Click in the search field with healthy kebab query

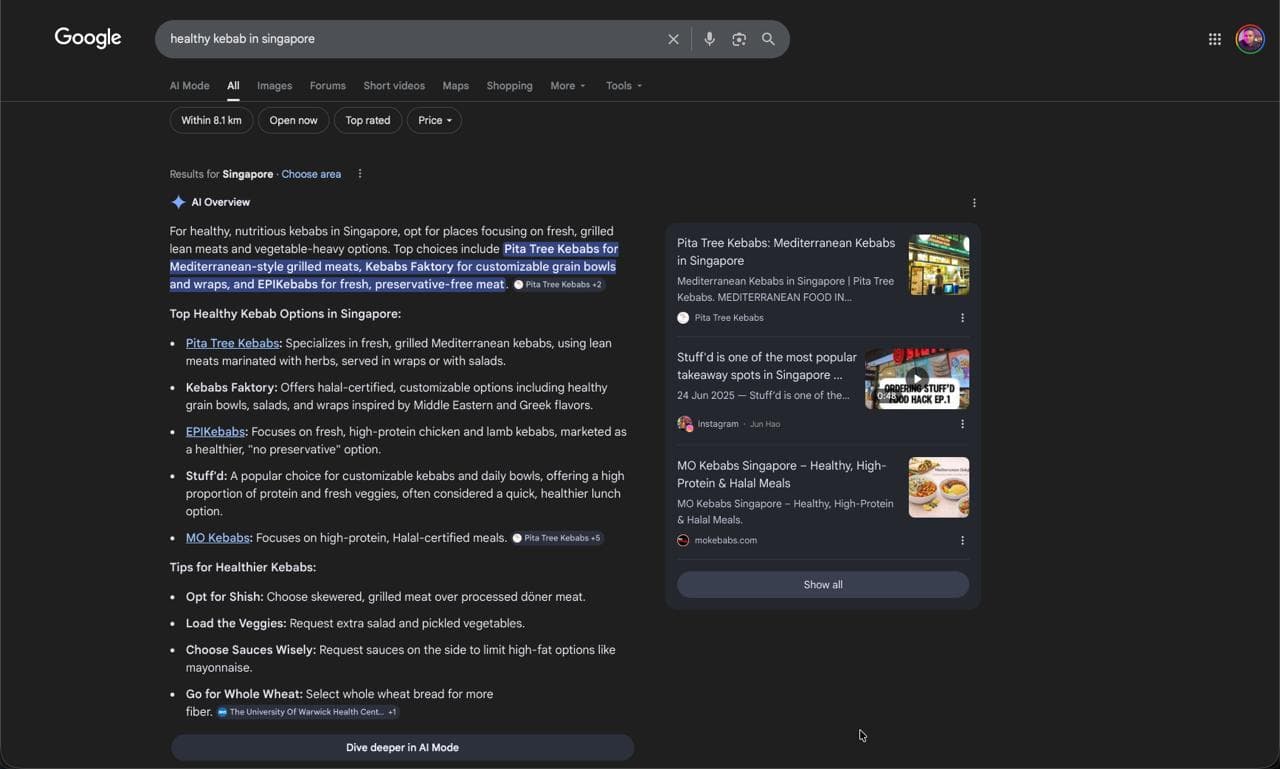(410, 39)
